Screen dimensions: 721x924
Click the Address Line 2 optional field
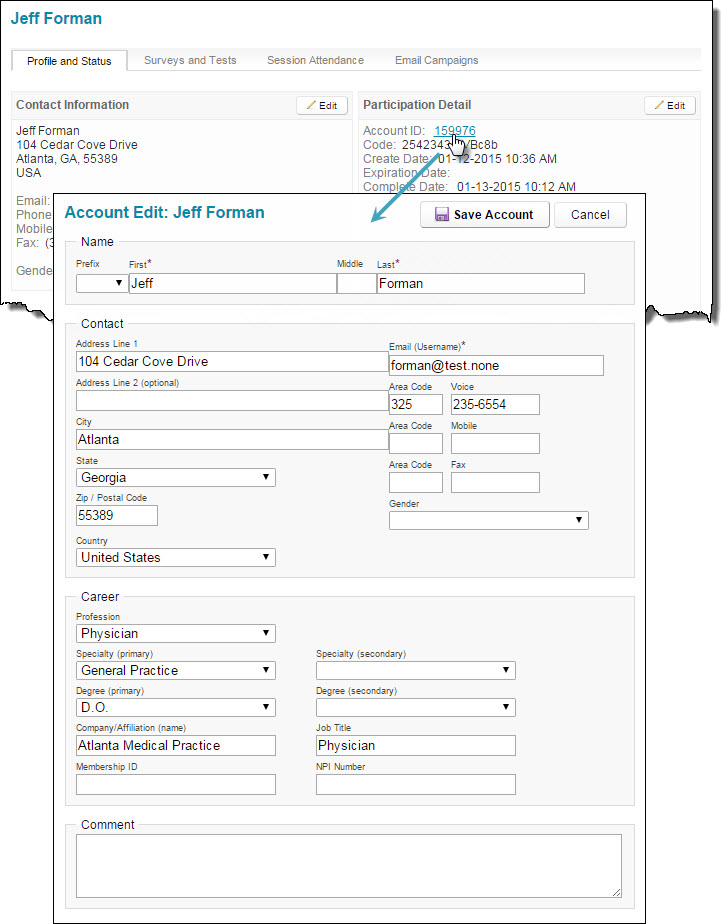[232, 401]
